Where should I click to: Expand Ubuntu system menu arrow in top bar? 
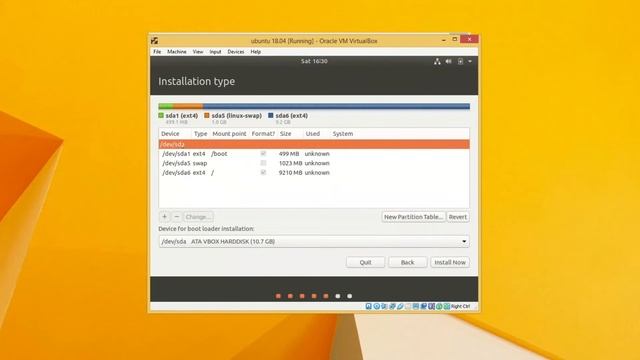tap(470, 61)
